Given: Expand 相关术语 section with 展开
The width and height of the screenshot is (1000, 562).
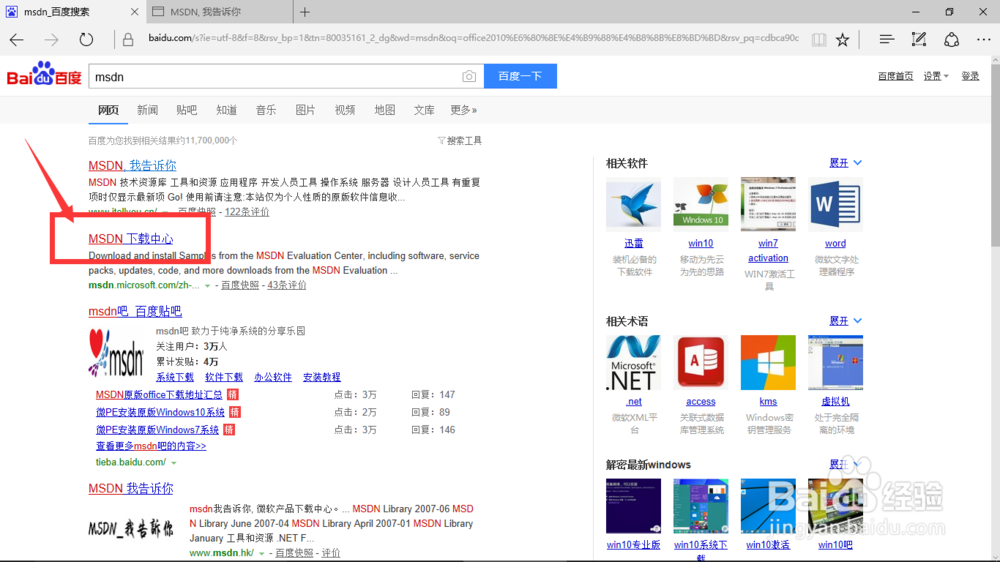Looking at the screenshot, I should pos(846,321).
